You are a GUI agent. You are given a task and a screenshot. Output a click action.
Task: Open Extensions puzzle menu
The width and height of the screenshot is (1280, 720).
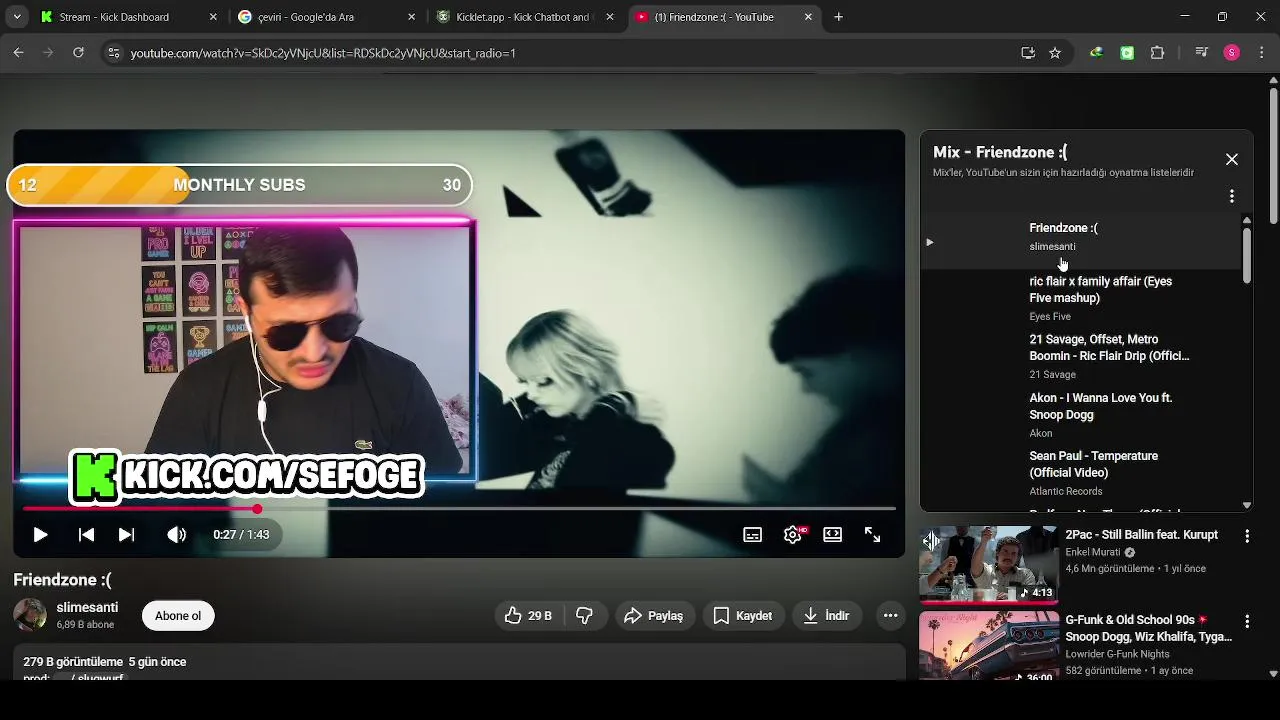click(1158, 53)
